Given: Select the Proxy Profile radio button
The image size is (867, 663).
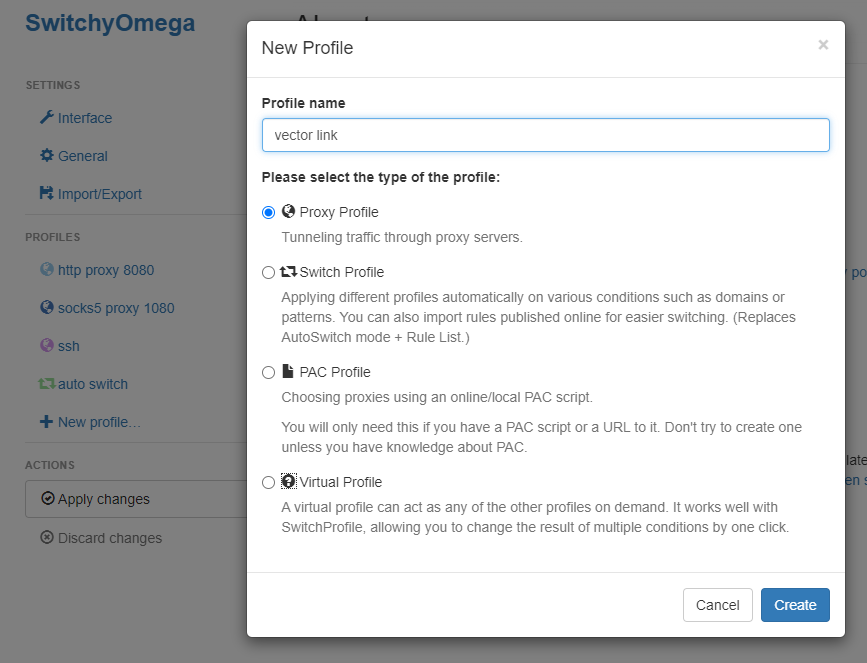Looking at the screenshot, I should pos(268,212).
